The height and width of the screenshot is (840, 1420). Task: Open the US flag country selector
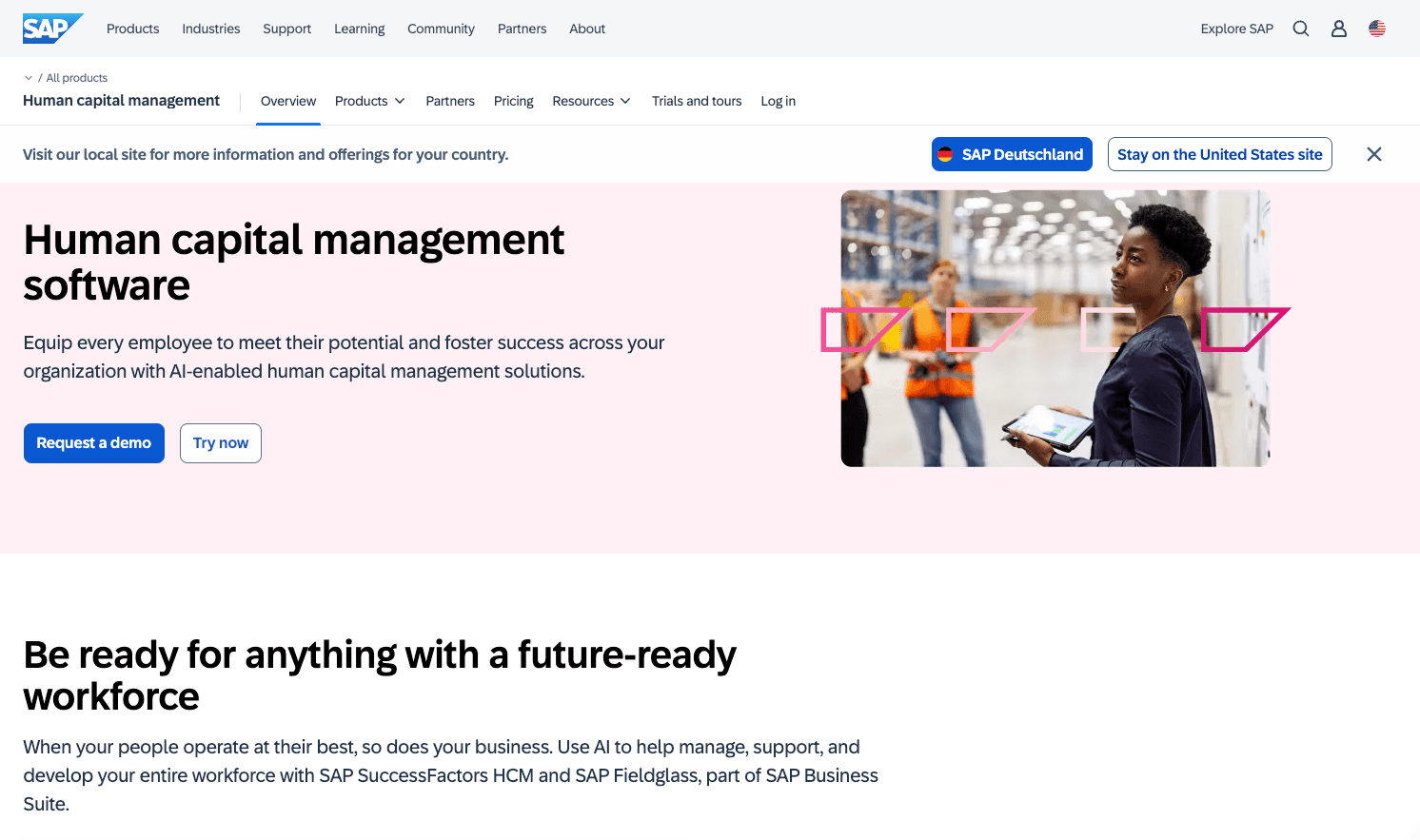(1376, 29)
